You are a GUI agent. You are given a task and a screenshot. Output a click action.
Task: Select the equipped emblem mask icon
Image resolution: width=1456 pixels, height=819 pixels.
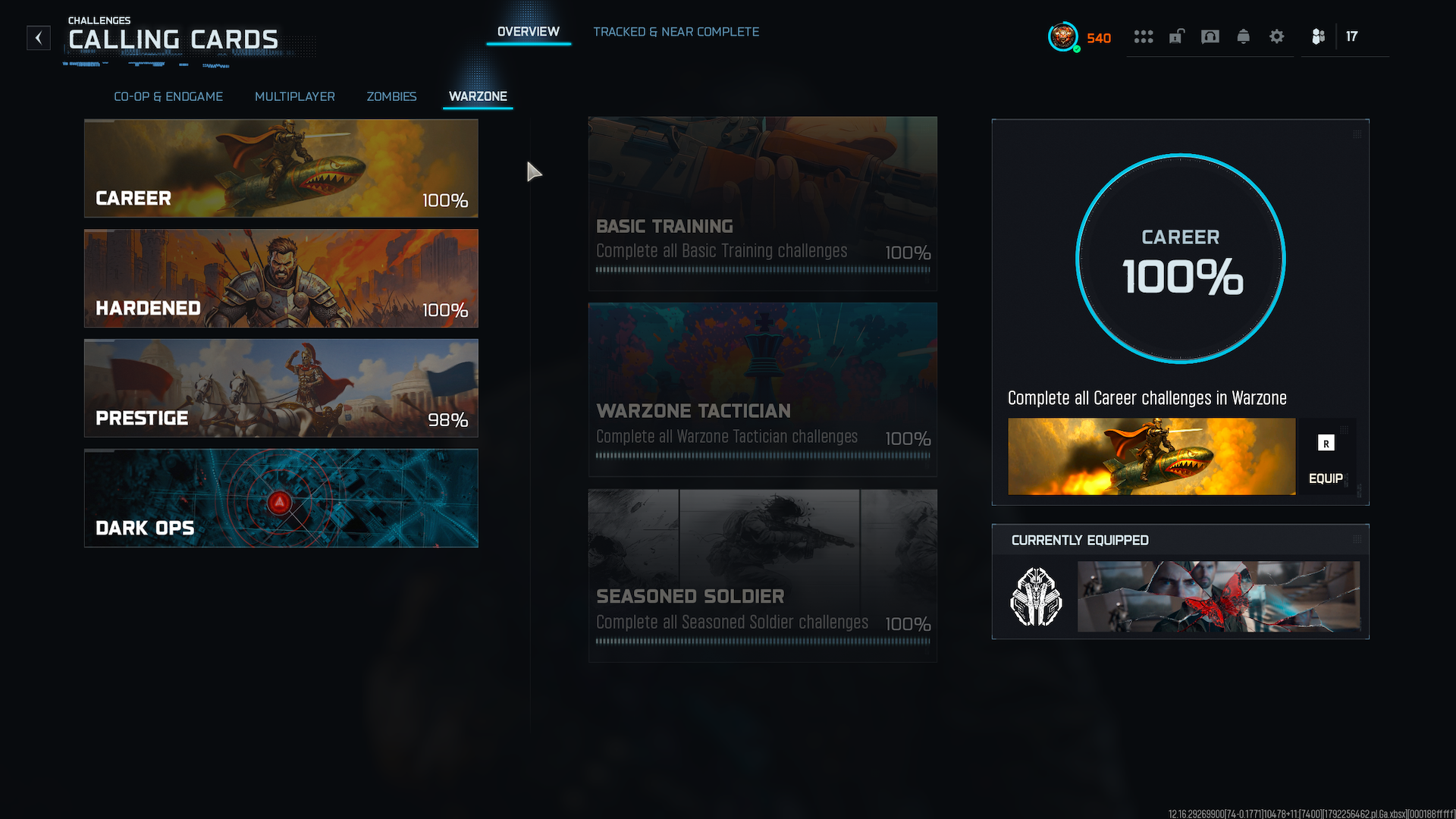point(1036,598)
